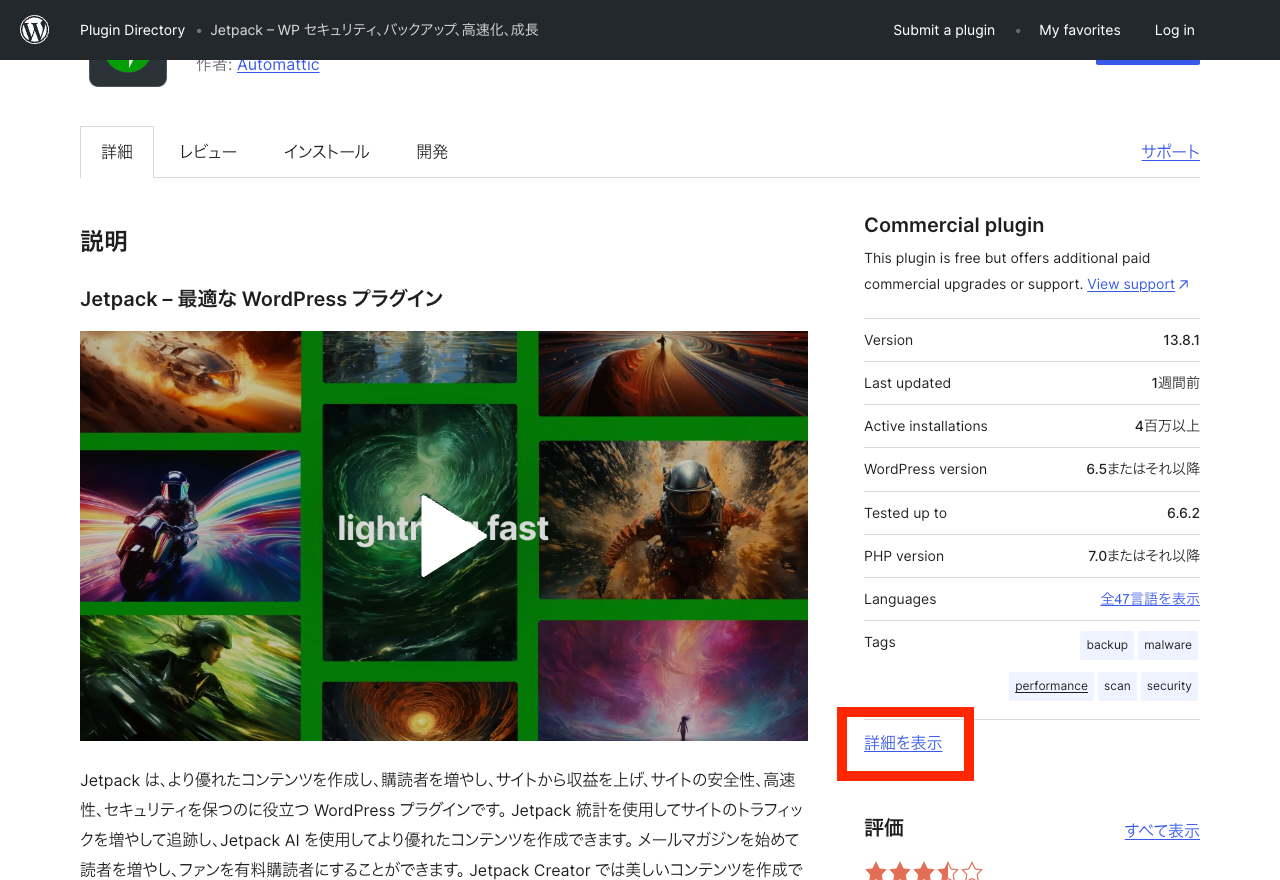The image size is (1280, 880).
Task: Click WordPress version value 6.5またはそれ以降
Action: [x=1143, y=469]
